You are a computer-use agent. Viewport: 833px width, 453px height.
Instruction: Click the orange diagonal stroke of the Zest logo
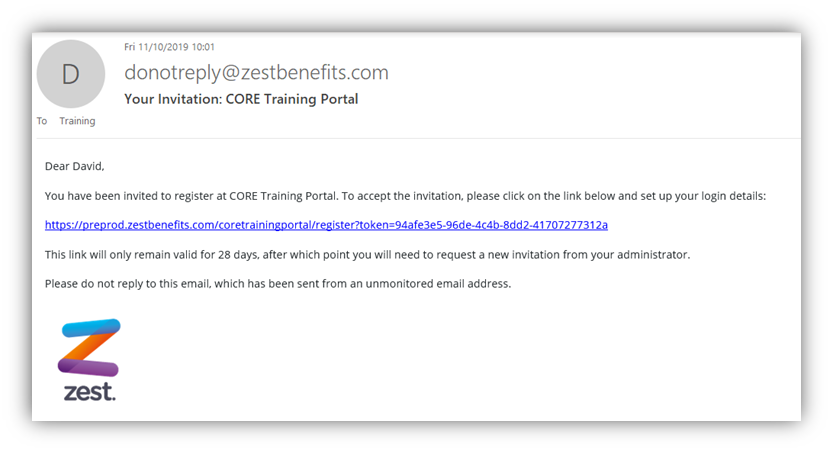[88, 347]
